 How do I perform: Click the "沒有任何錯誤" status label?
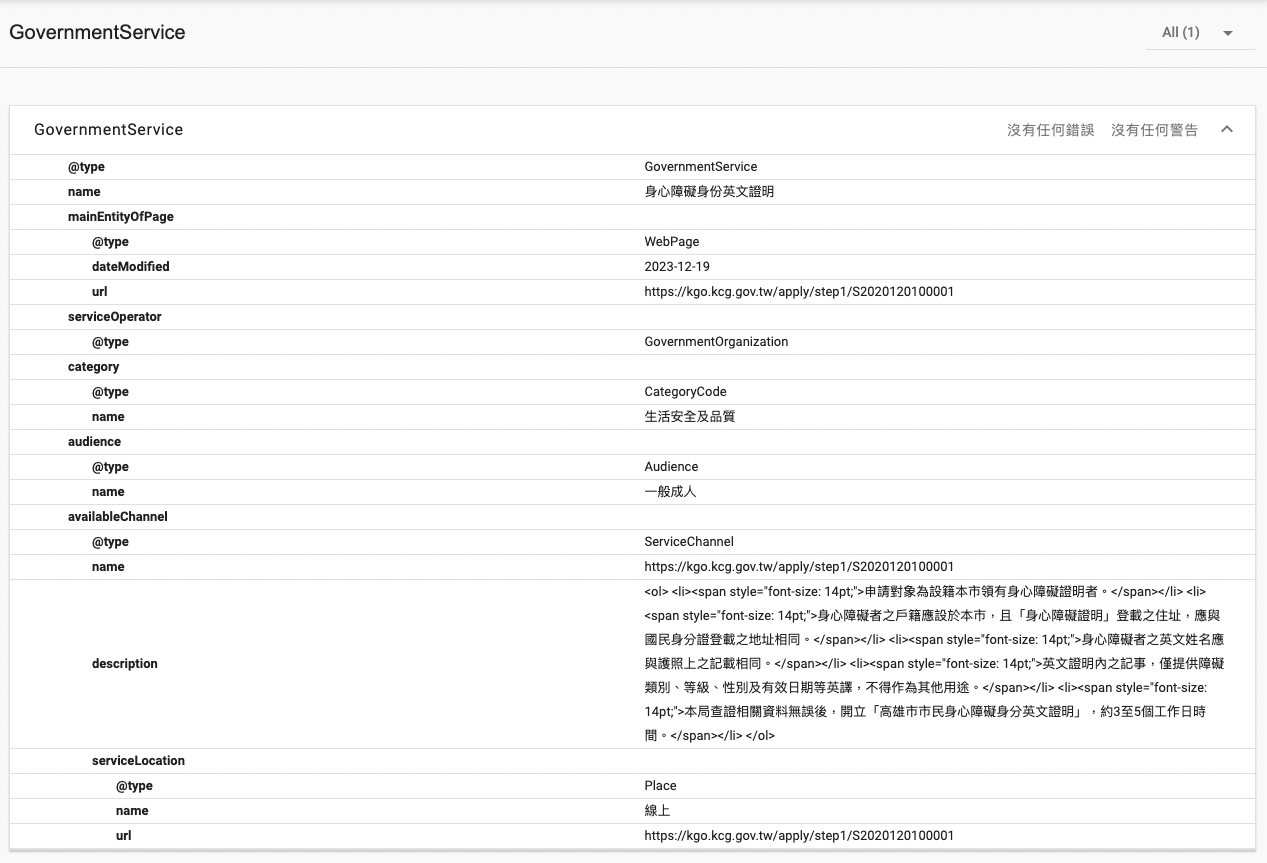point(1050,130)
